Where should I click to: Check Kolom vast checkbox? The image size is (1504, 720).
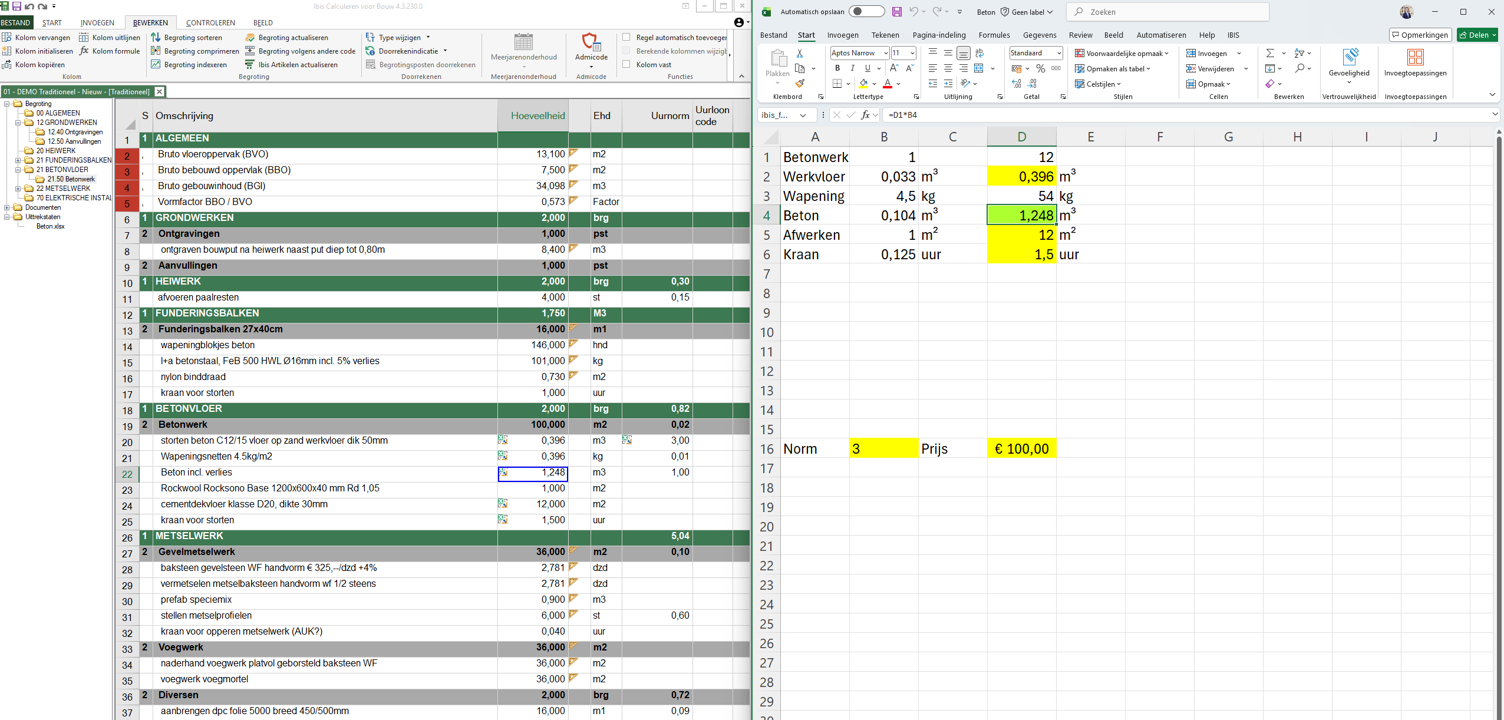pyautogui.click(x=627, y=64)
